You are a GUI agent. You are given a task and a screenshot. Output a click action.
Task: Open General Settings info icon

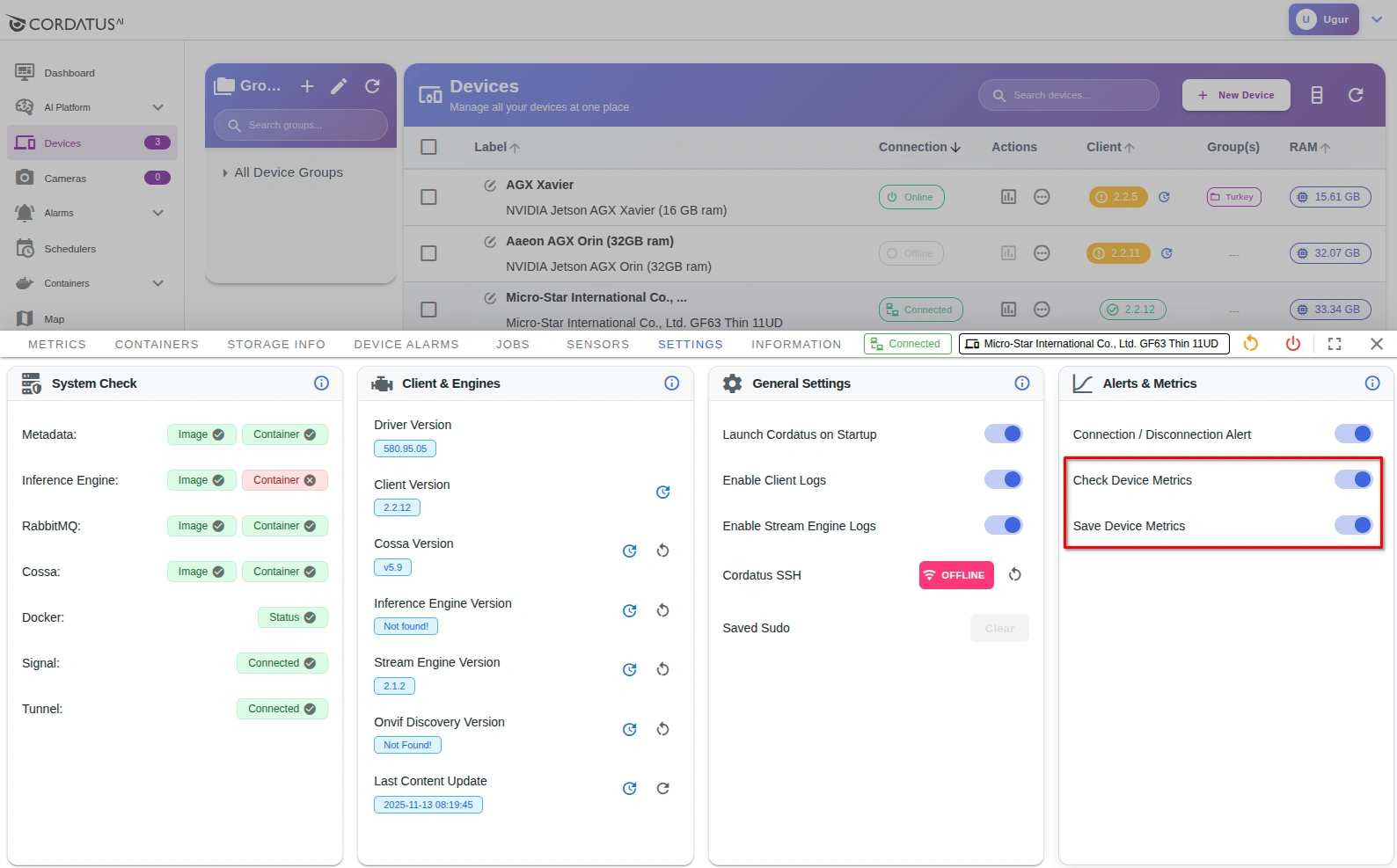tap(1021, 383)
